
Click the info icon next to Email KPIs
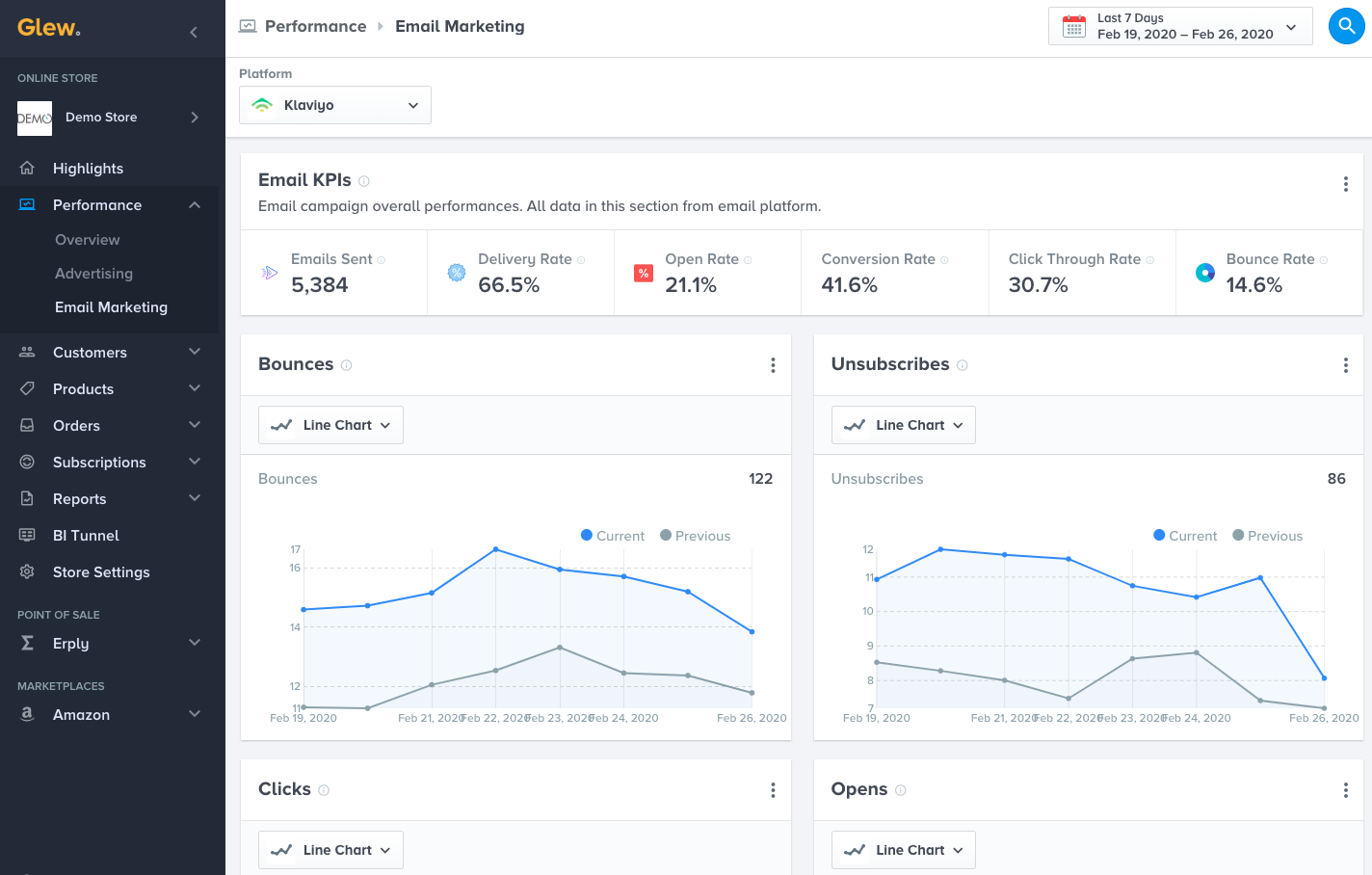tap(364, 181)
